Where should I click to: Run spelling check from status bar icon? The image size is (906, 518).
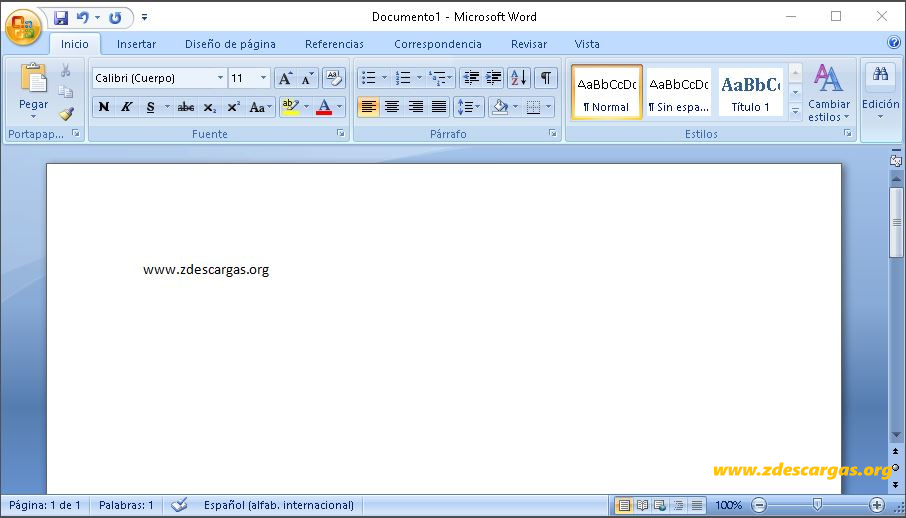(179, 505)
